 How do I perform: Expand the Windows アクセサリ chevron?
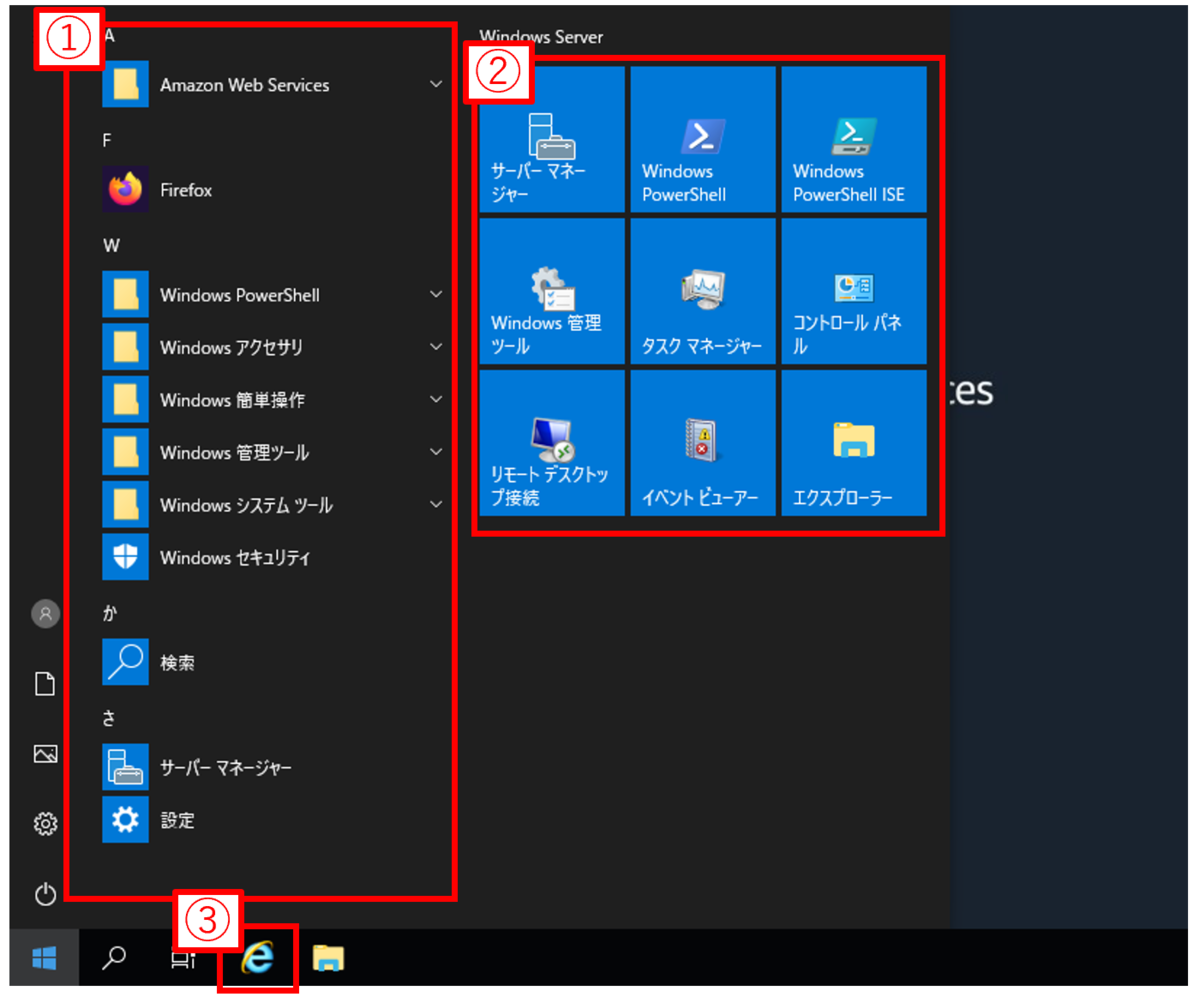click(x=436, y=347)
